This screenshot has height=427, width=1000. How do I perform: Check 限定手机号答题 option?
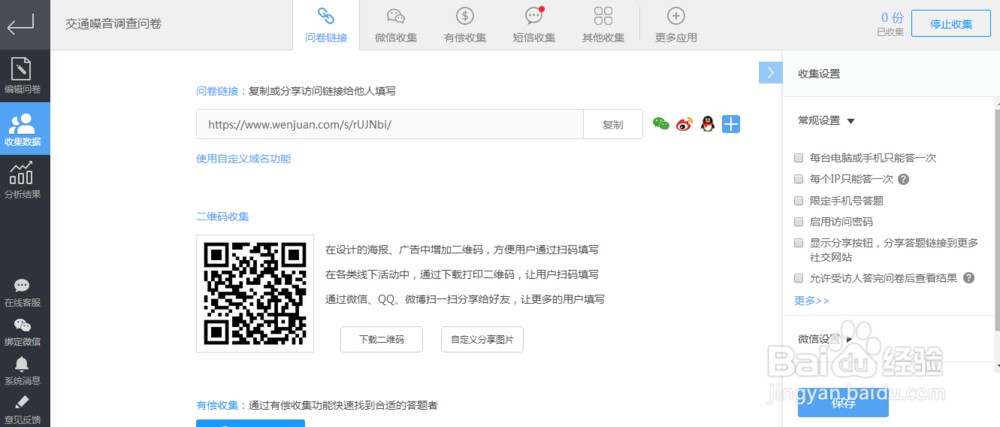[x=798, y=201]
